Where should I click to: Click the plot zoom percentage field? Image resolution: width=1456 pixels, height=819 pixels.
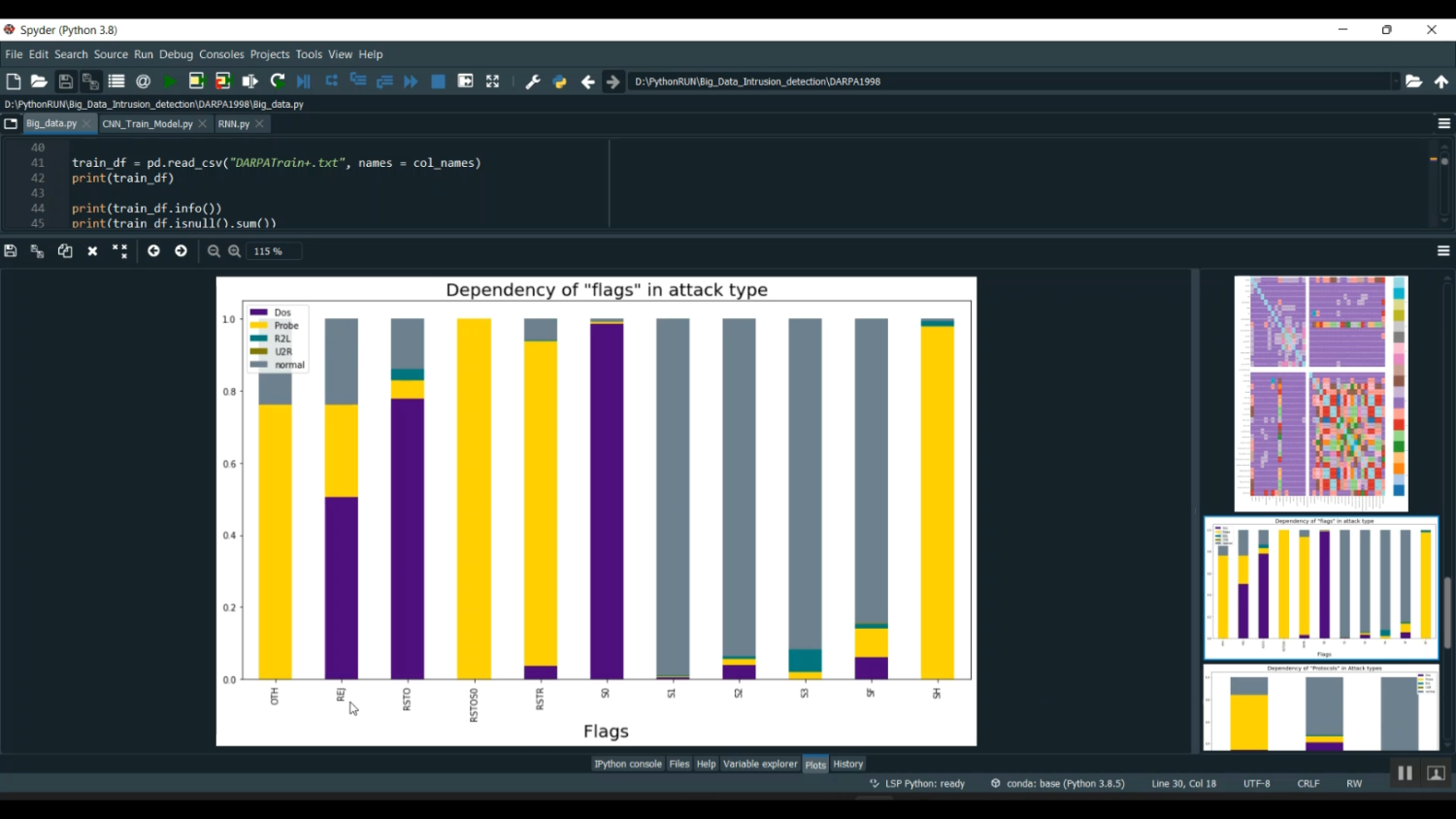coord(274,251)
